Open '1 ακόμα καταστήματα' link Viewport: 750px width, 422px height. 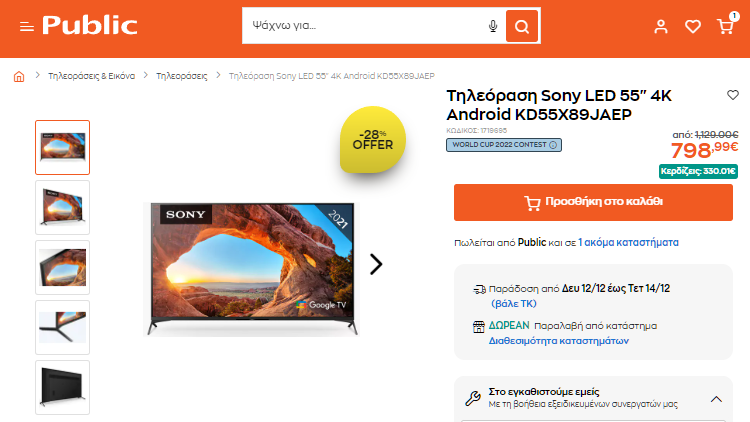[x=628, y=243]
